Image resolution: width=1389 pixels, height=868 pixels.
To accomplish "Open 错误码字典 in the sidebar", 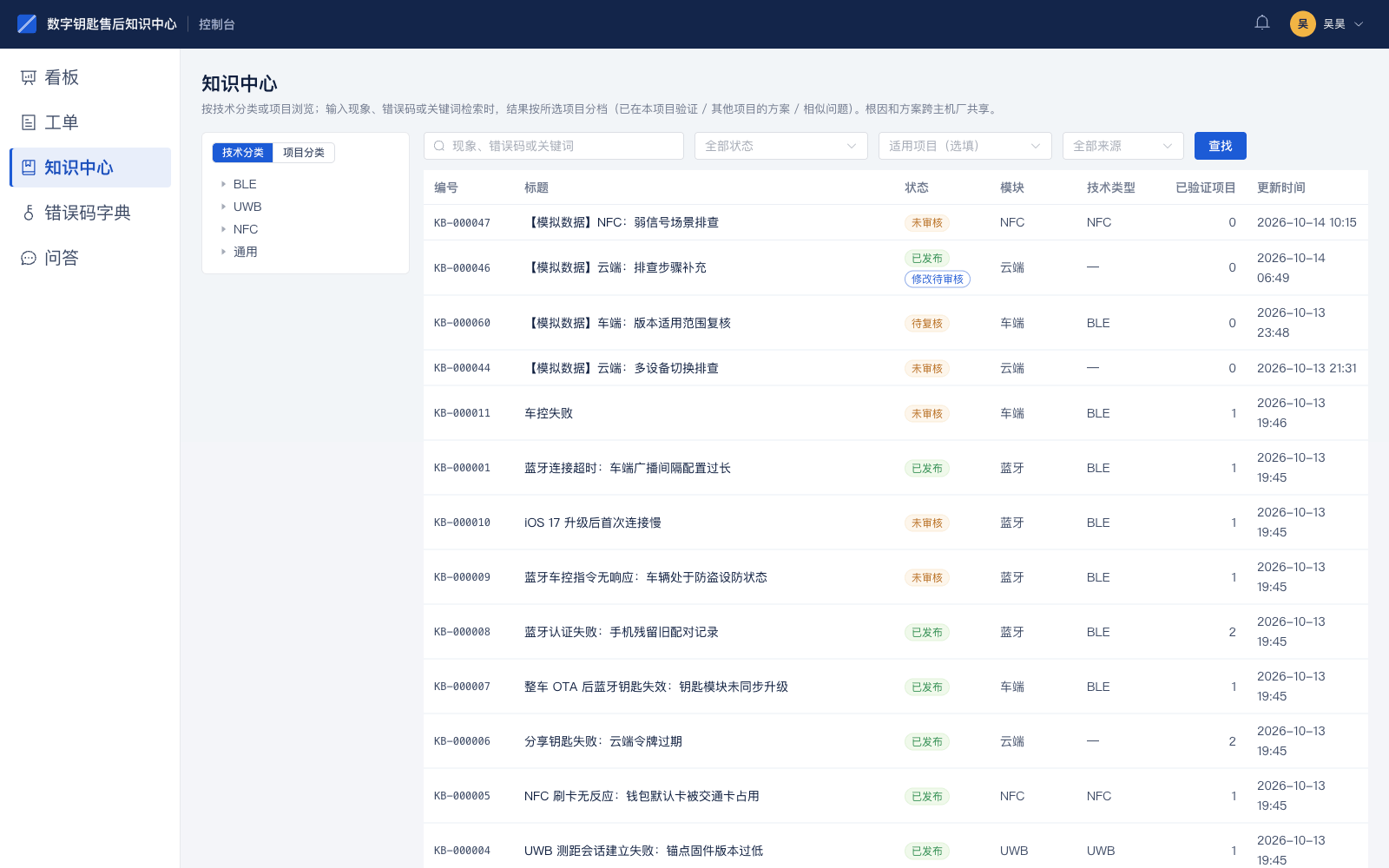I will [x=90, y=213].
